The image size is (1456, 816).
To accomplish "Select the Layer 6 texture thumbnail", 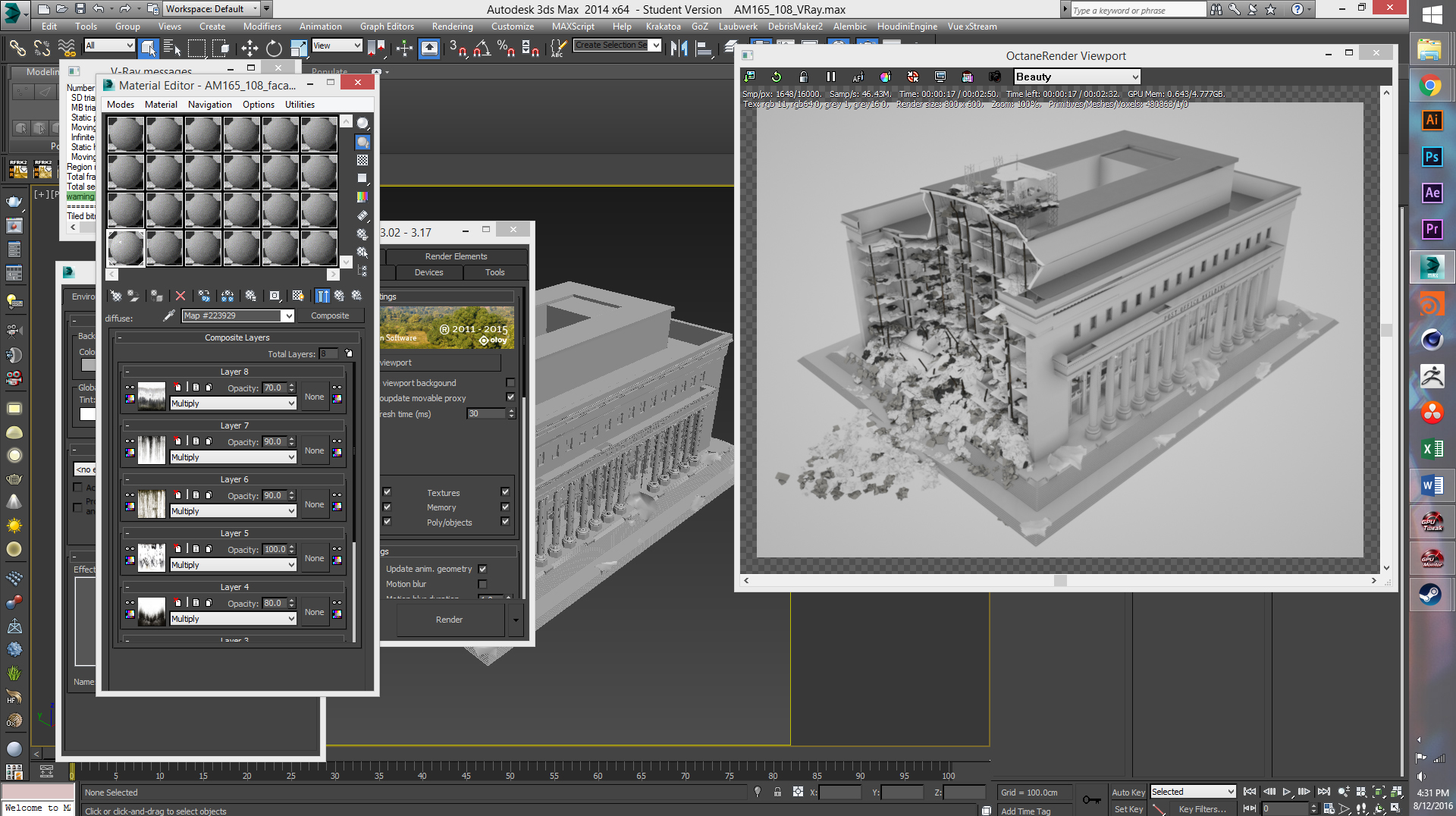I will point(152,504).
